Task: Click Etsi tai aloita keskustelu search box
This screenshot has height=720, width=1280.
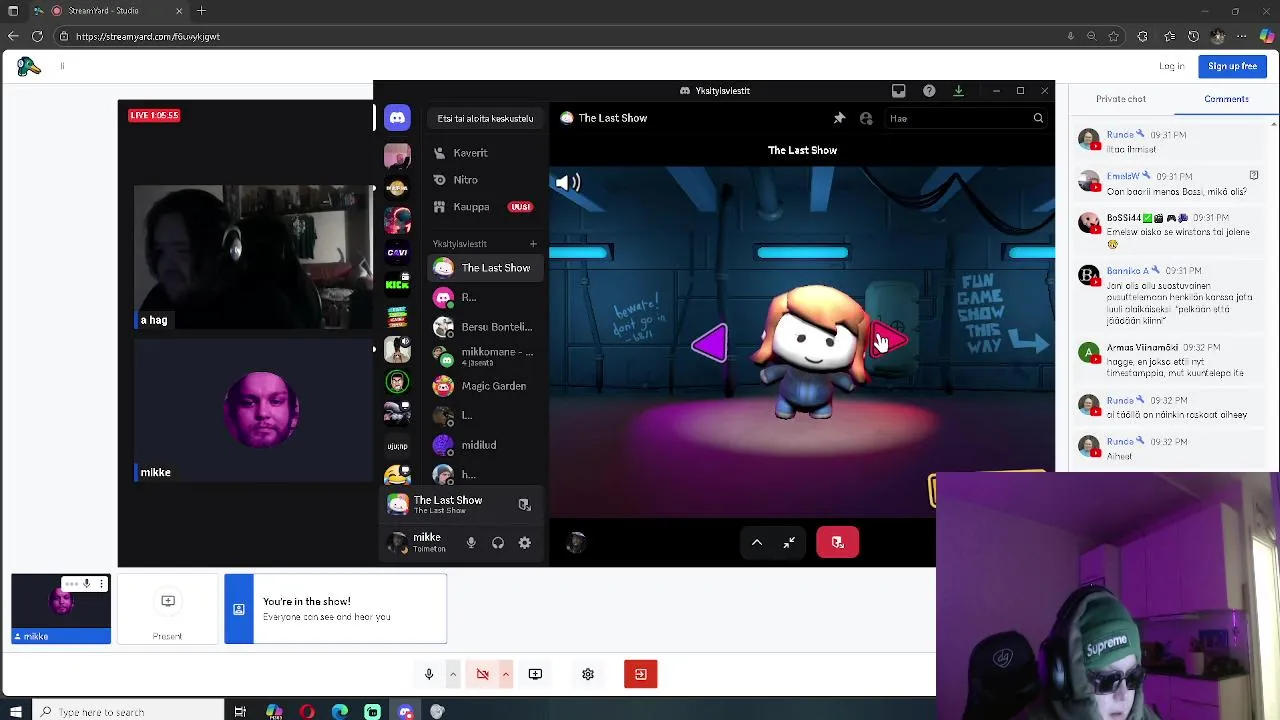Action: (x=485, y=118)
